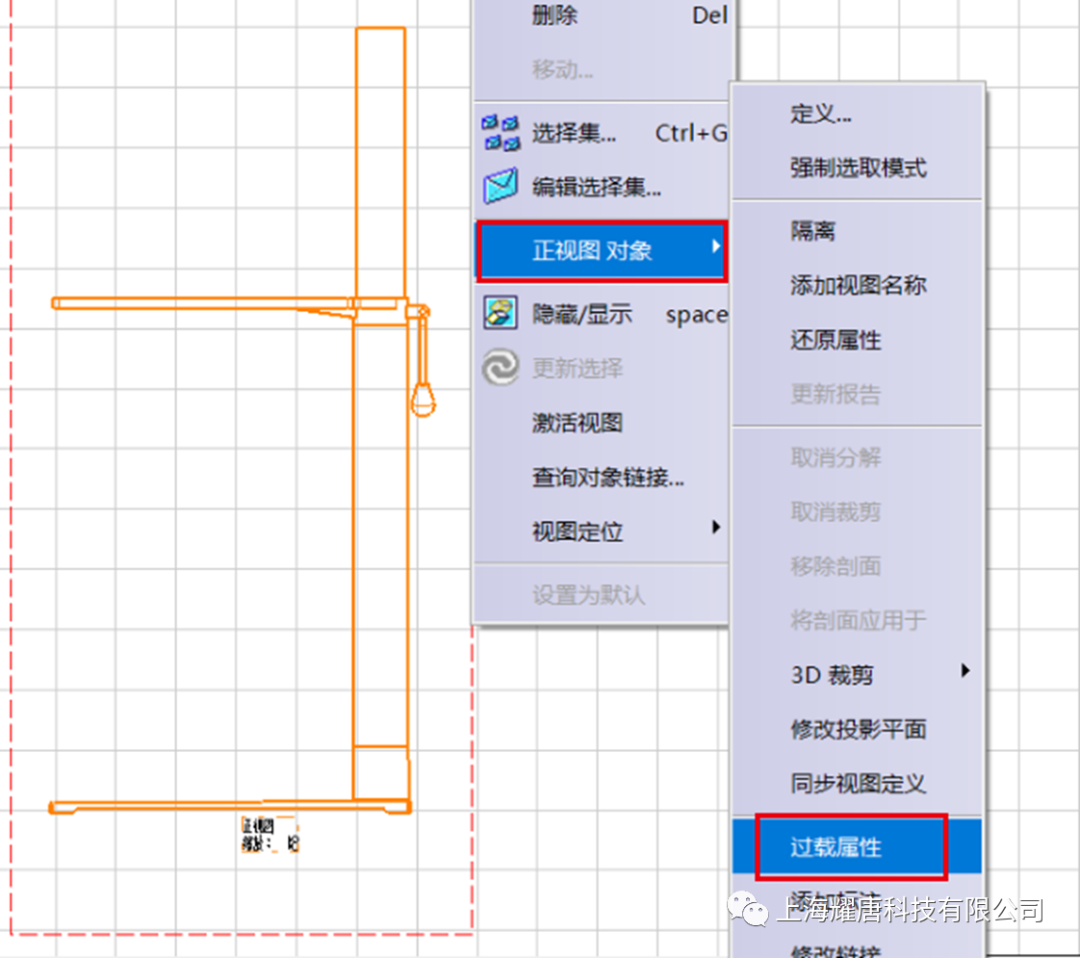Screen dimensions: 1080x958
Task: Click the orange pendant lamp in drawing
Action: click(x=424, y=396)
